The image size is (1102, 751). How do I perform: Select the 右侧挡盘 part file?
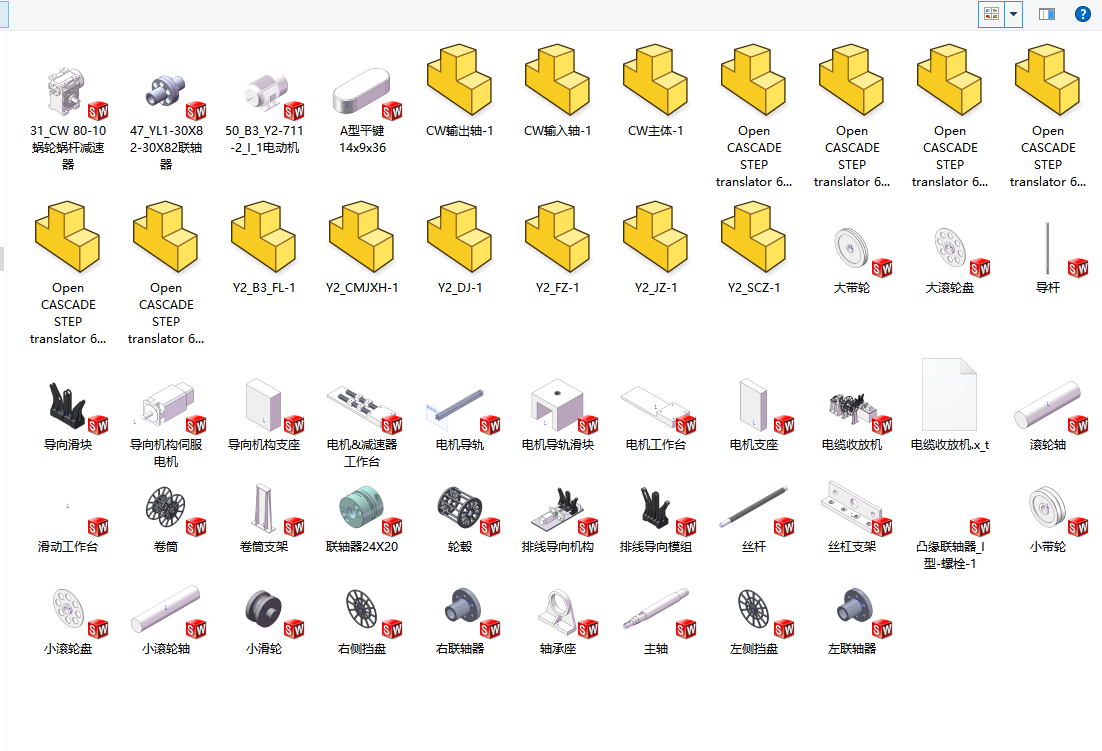point(362,611)
